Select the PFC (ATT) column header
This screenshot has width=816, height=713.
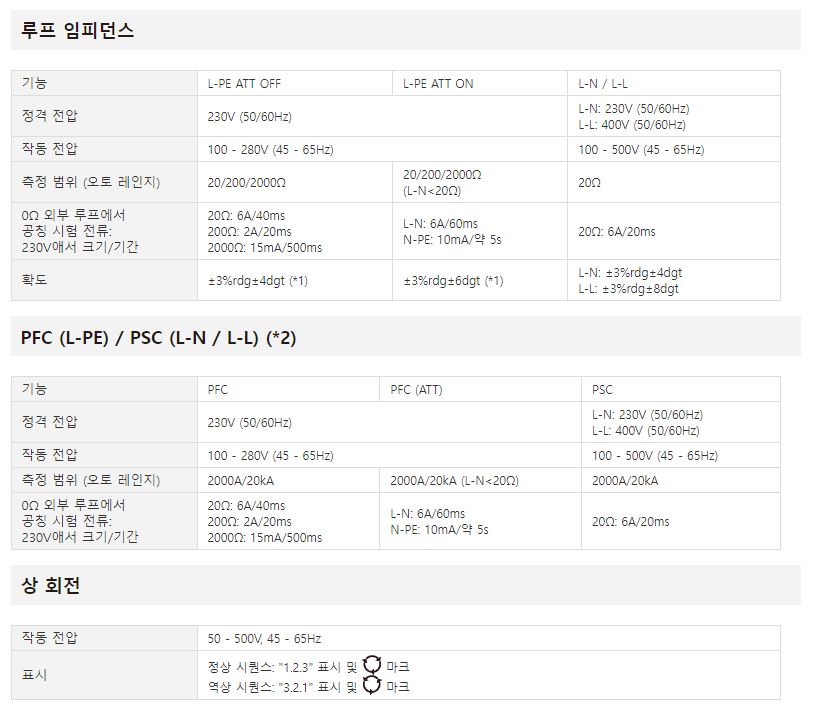click(x=416, y=390)
